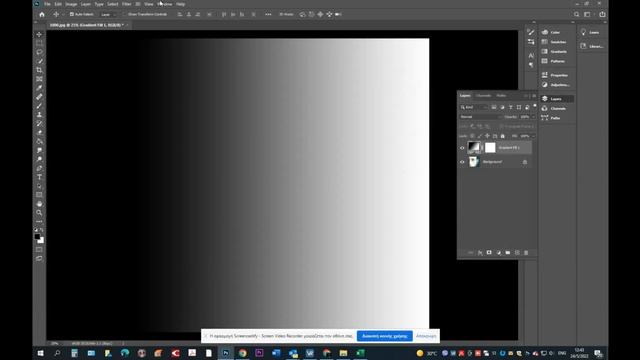Select the Clone Stamp tool

point(39,115)
